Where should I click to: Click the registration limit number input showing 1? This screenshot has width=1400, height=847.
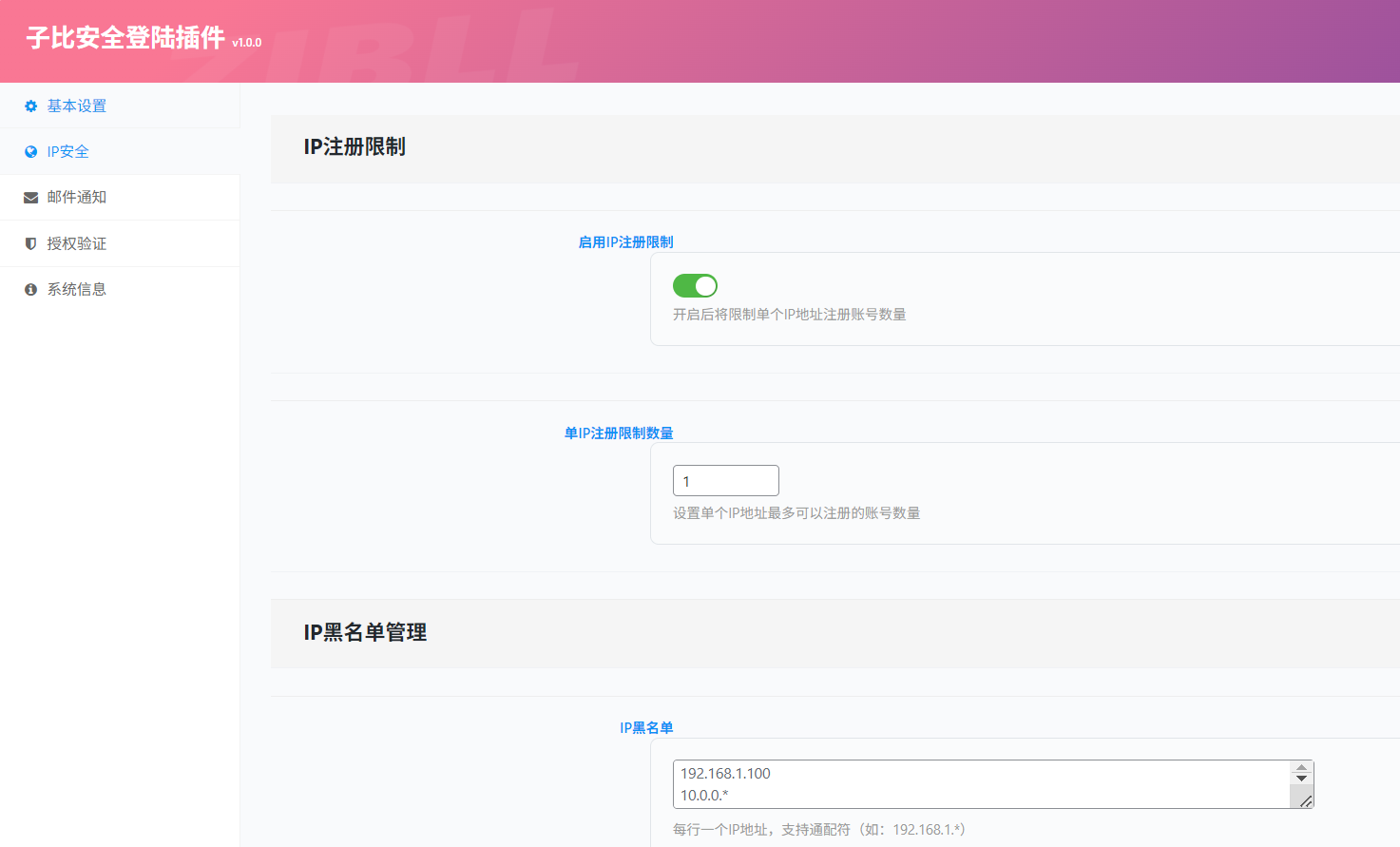coord(725,480)
